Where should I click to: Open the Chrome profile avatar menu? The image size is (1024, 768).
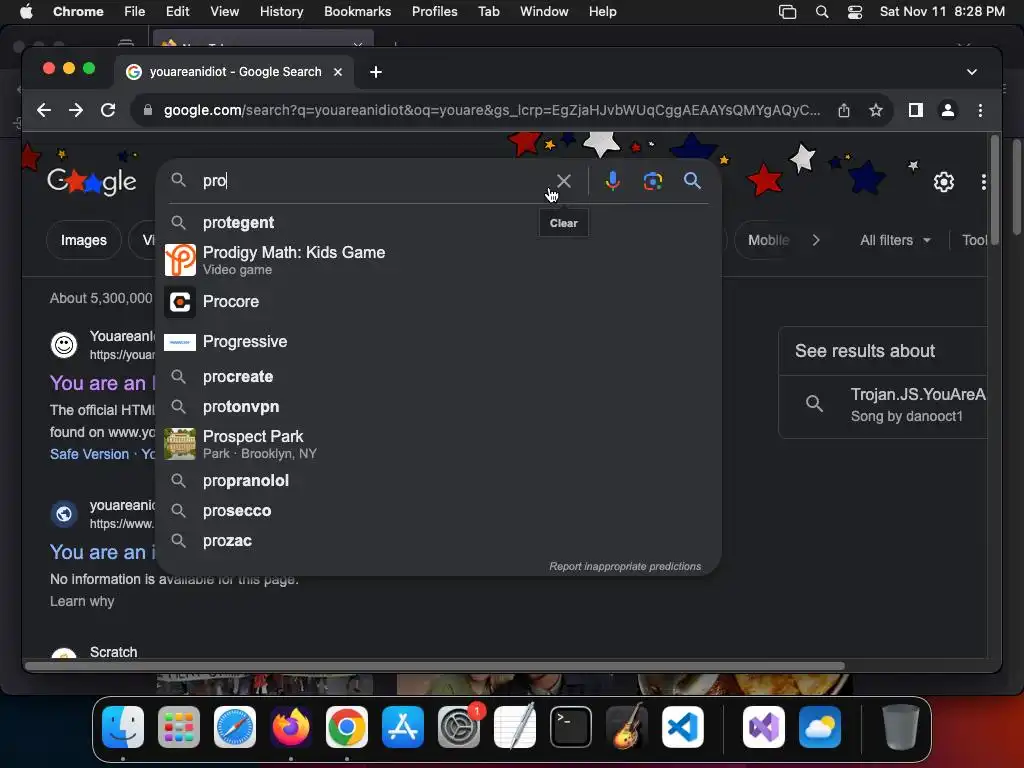(948, 110)
